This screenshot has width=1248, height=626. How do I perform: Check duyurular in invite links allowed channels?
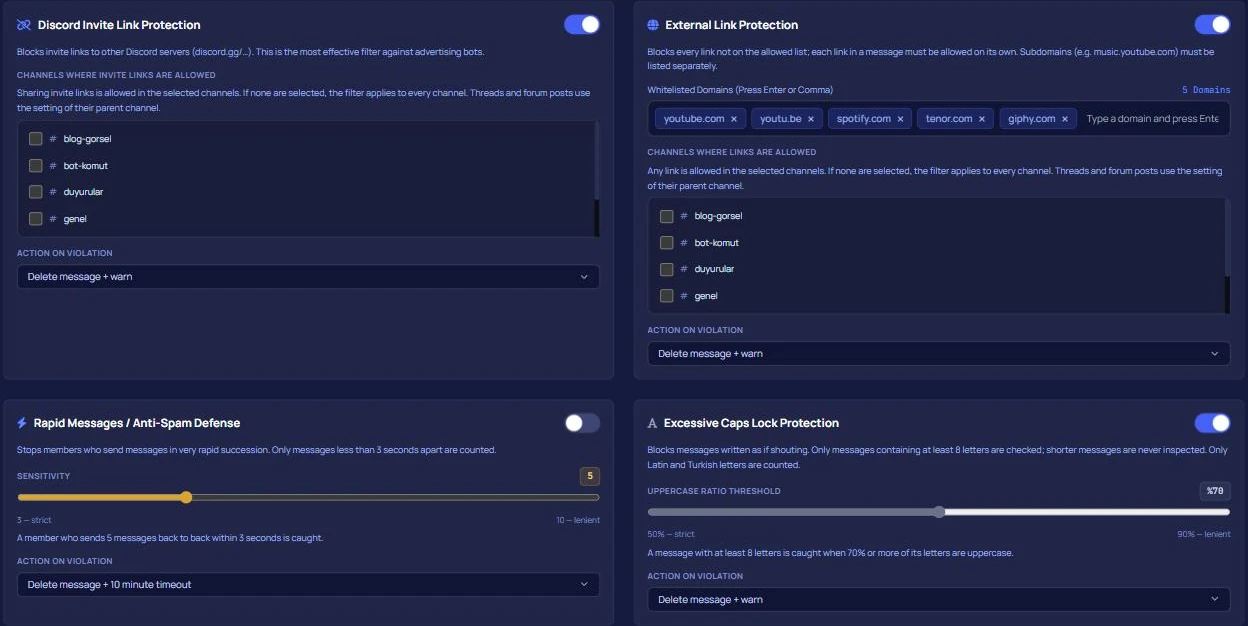click(x=36, y=192)
